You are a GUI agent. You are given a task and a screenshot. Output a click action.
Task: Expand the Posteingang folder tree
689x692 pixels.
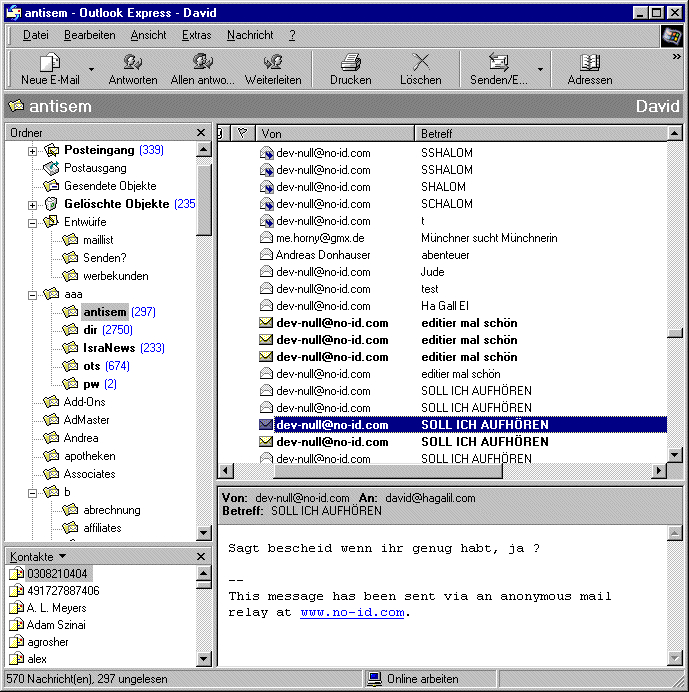32,151
